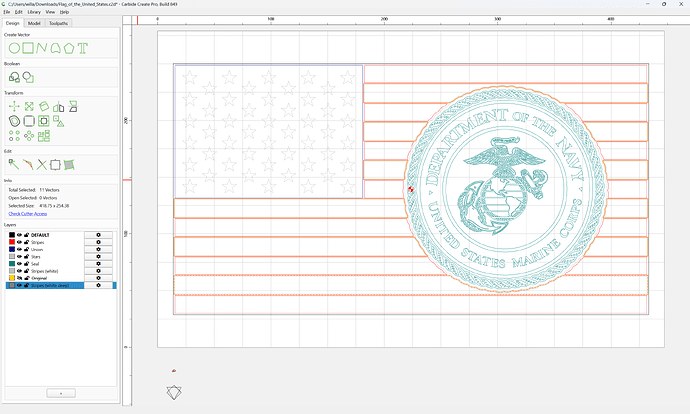
Task: Choose the Resize transform tool with diagonal arrows
Action: click(29, 106)
